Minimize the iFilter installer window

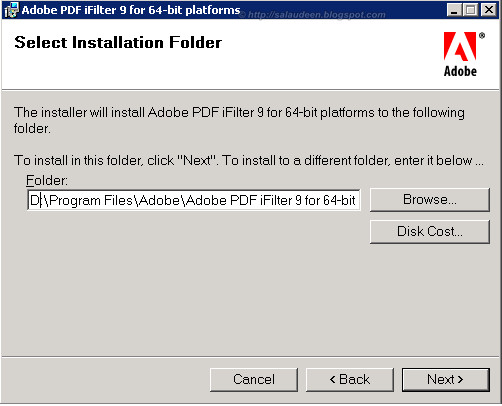(454, 10)
